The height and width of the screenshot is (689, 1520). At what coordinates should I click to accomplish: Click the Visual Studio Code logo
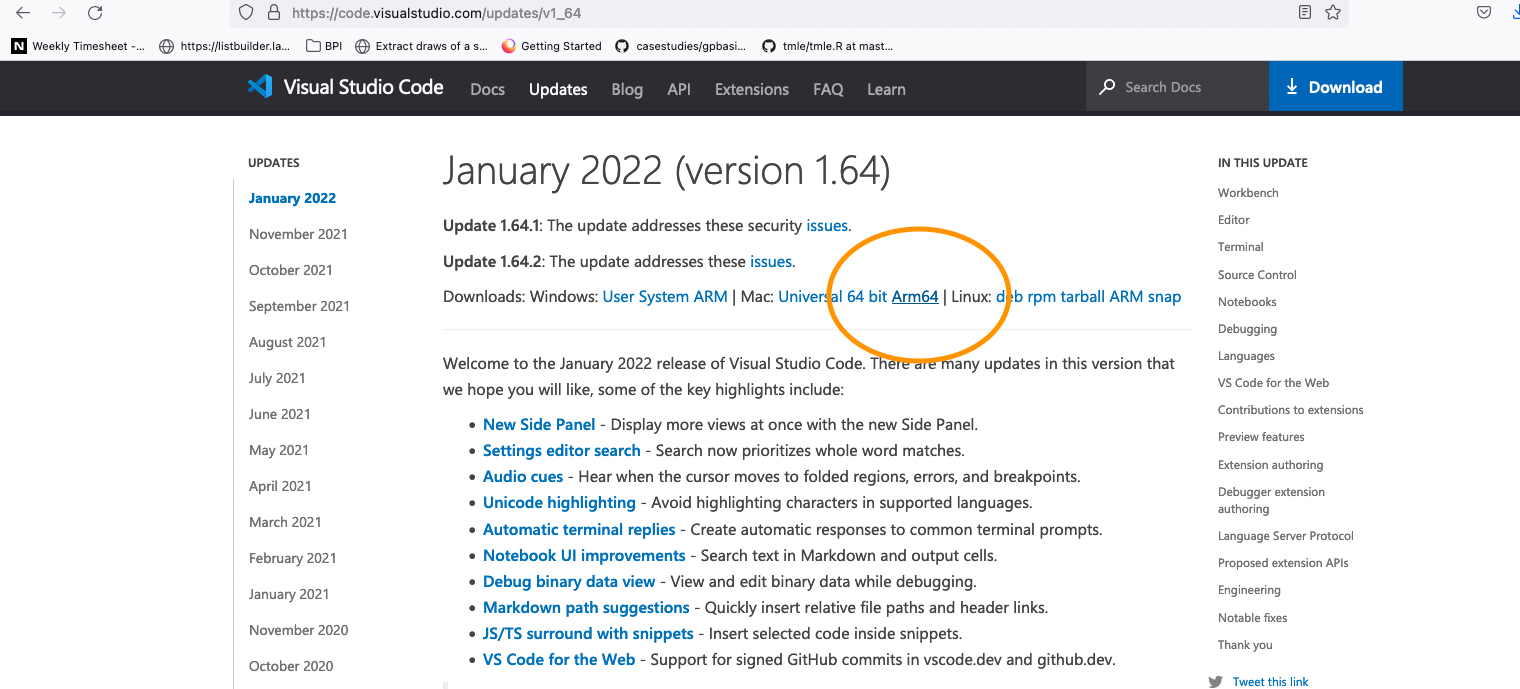coord(259,87)
